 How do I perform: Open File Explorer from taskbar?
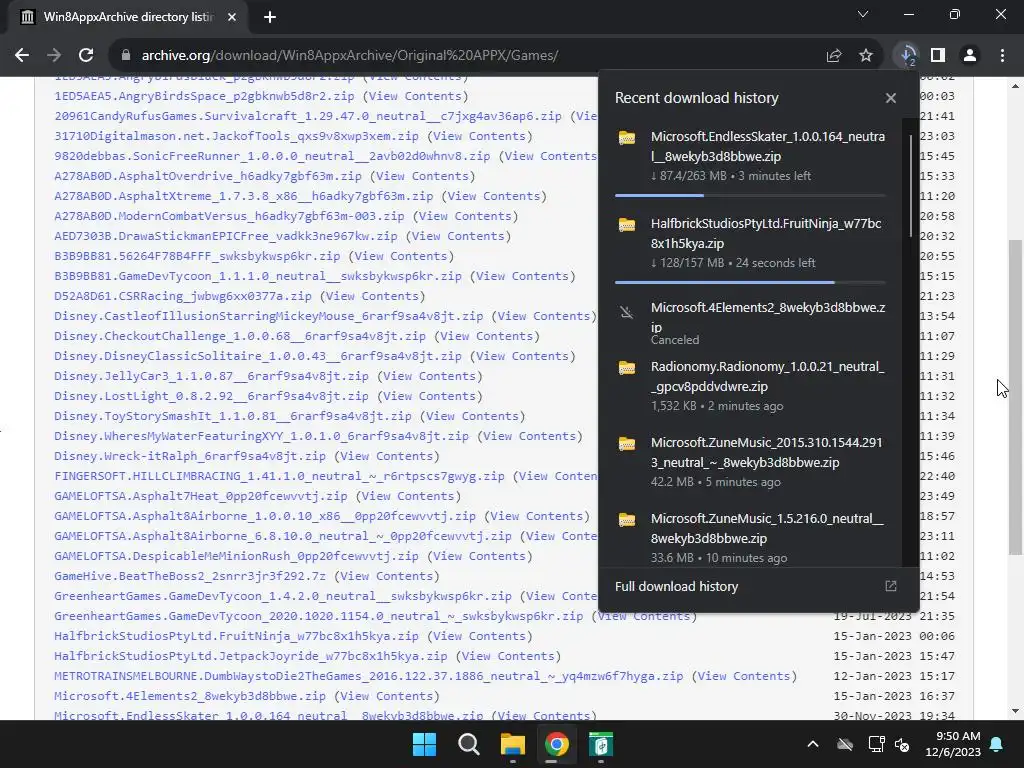(513, 744)
